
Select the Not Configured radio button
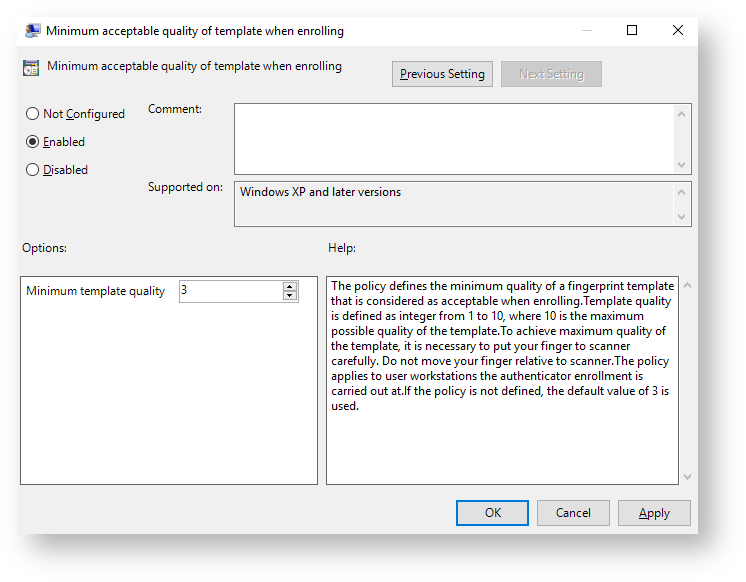click(33, 114)
